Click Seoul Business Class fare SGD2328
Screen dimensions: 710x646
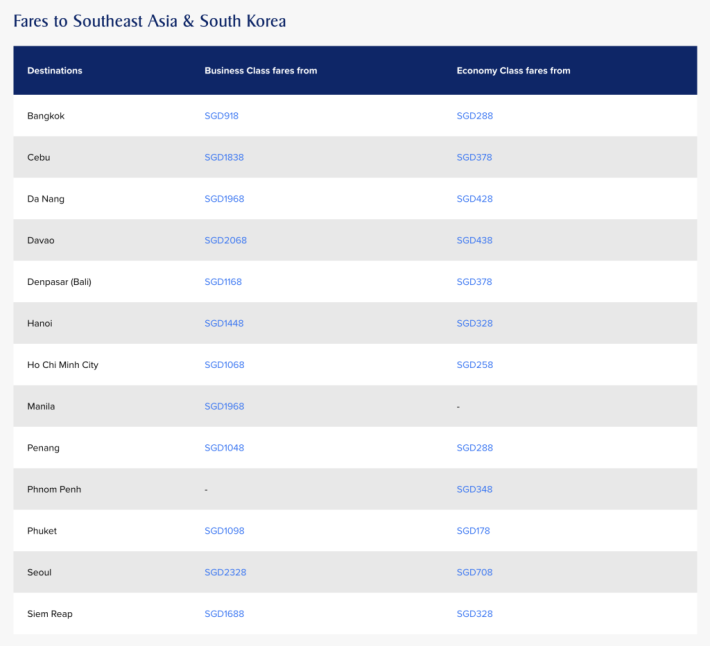[224, 573]
